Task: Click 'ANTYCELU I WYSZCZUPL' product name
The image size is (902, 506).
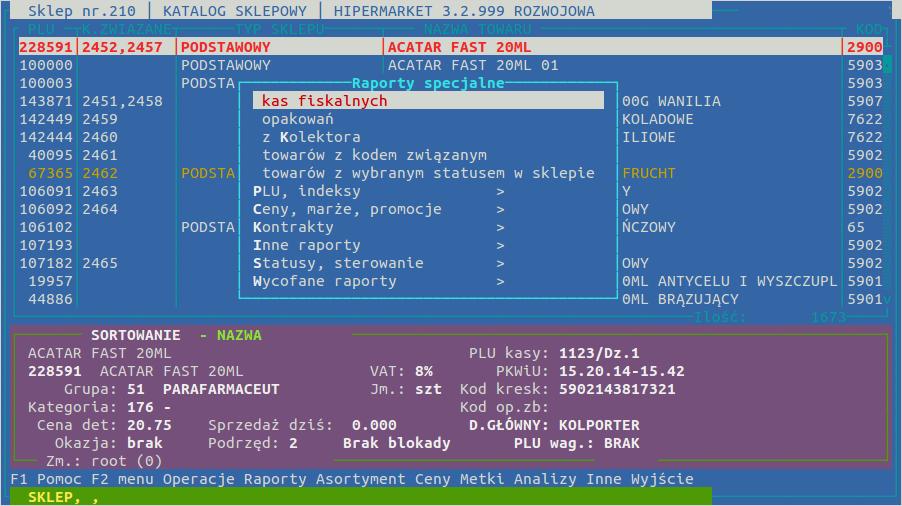Action: (747, 281)
